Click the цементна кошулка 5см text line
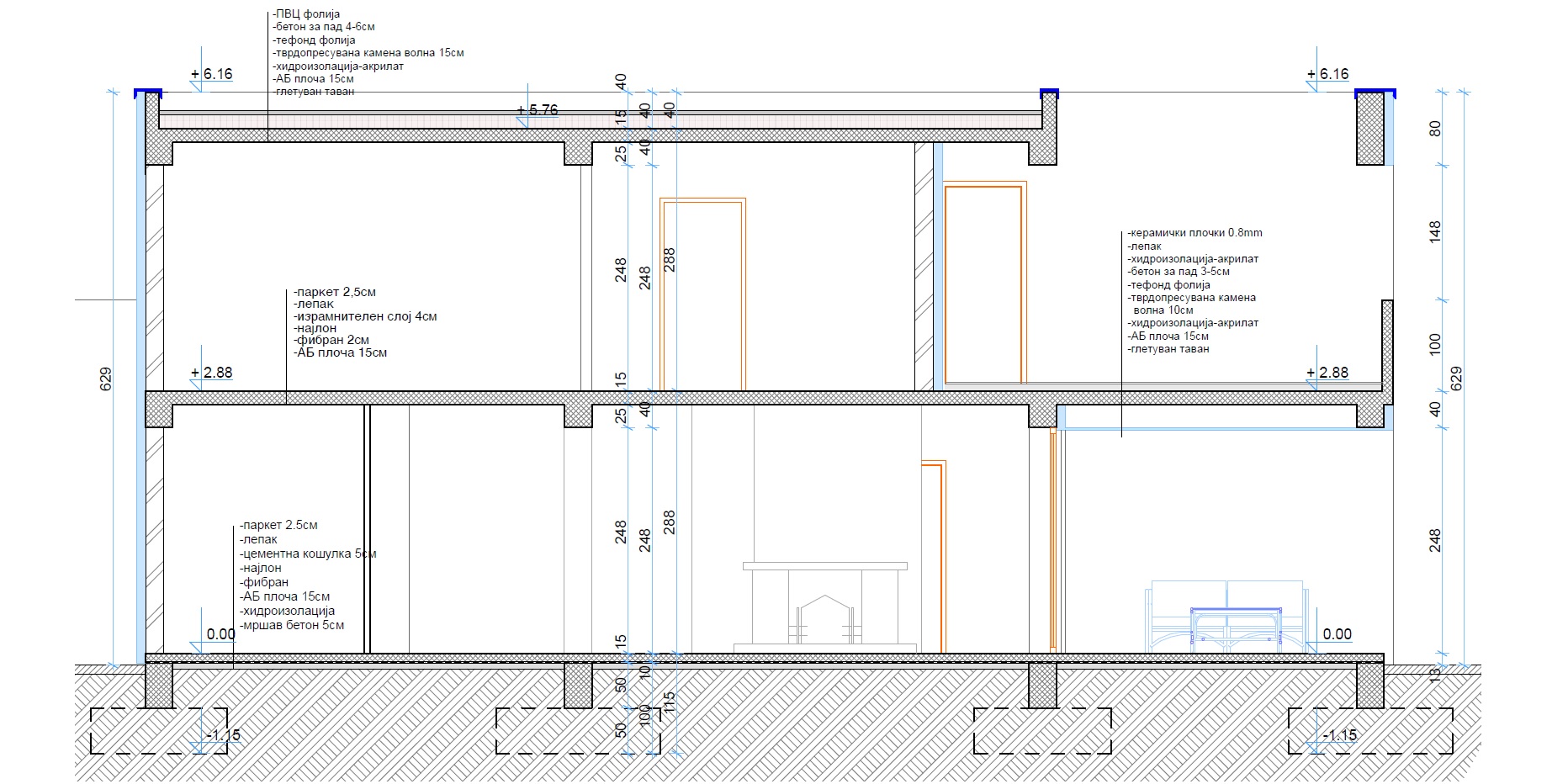This screenshot has height=784, width=1568. coord(309,554)
